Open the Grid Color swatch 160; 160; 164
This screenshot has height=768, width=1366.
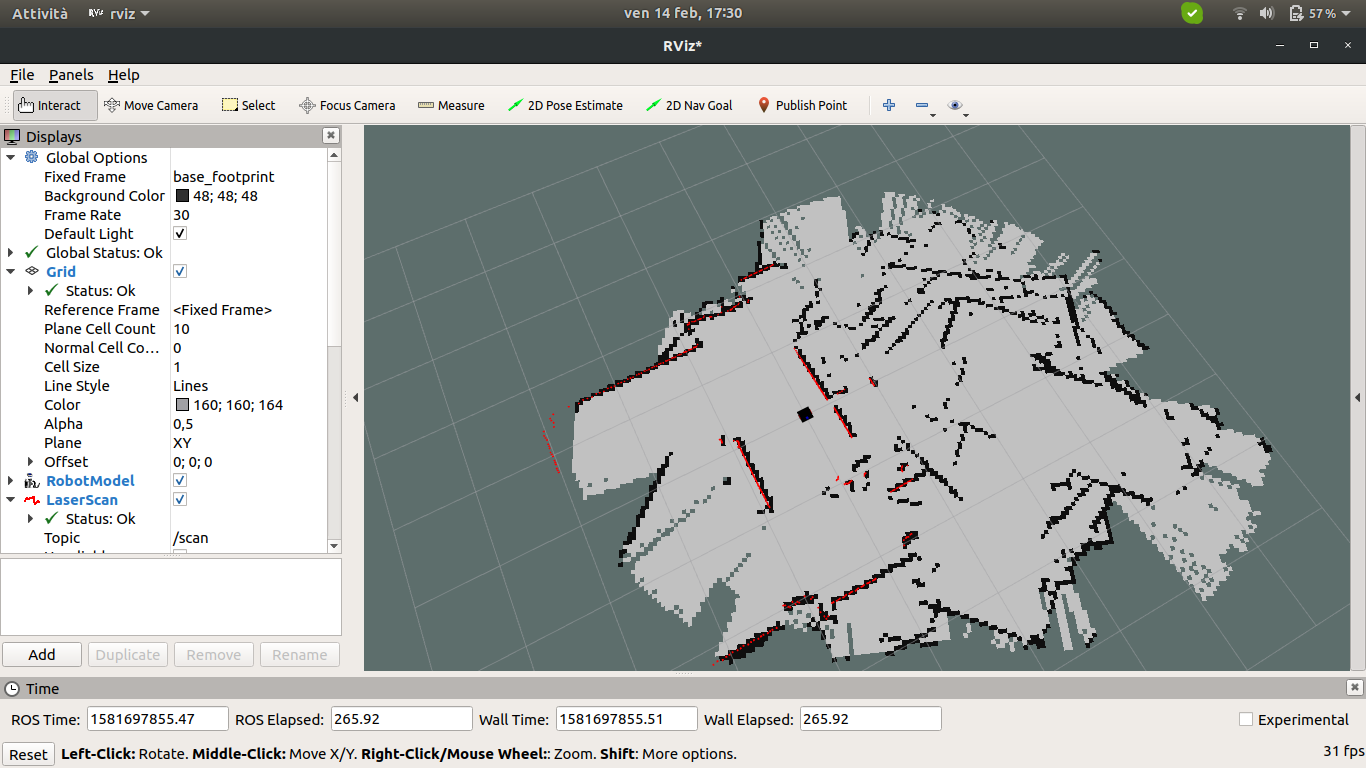point(182,405)
